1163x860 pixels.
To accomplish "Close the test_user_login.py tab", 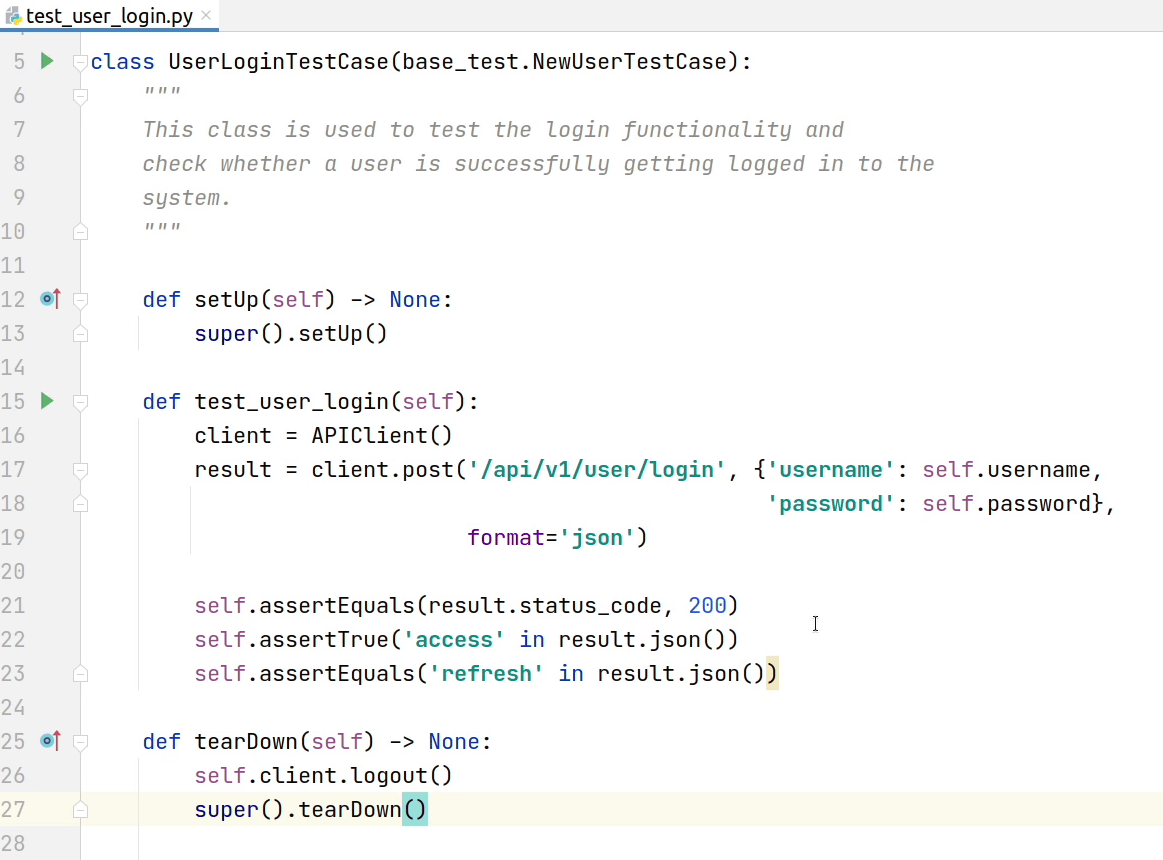I will point(206,15).
